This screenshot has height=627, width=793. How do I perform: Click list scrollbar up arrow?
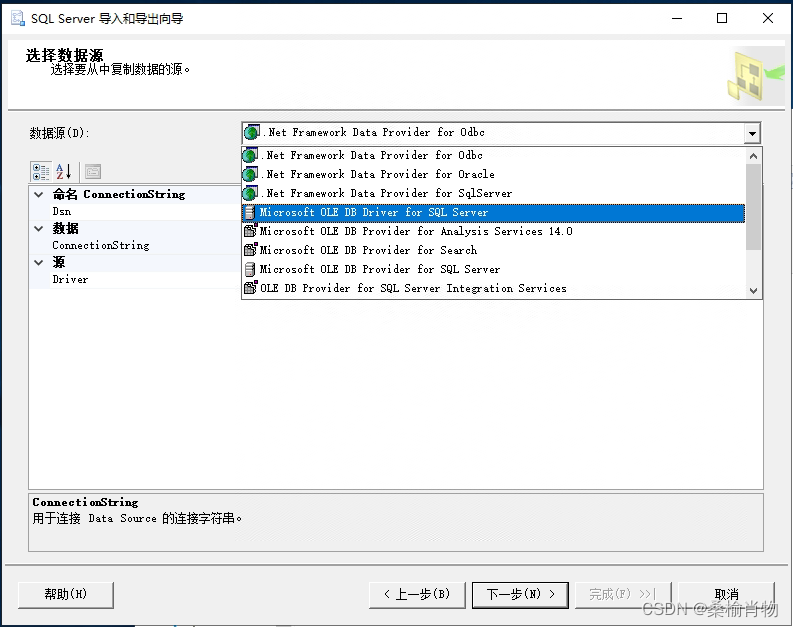click(x=754, y=156)
